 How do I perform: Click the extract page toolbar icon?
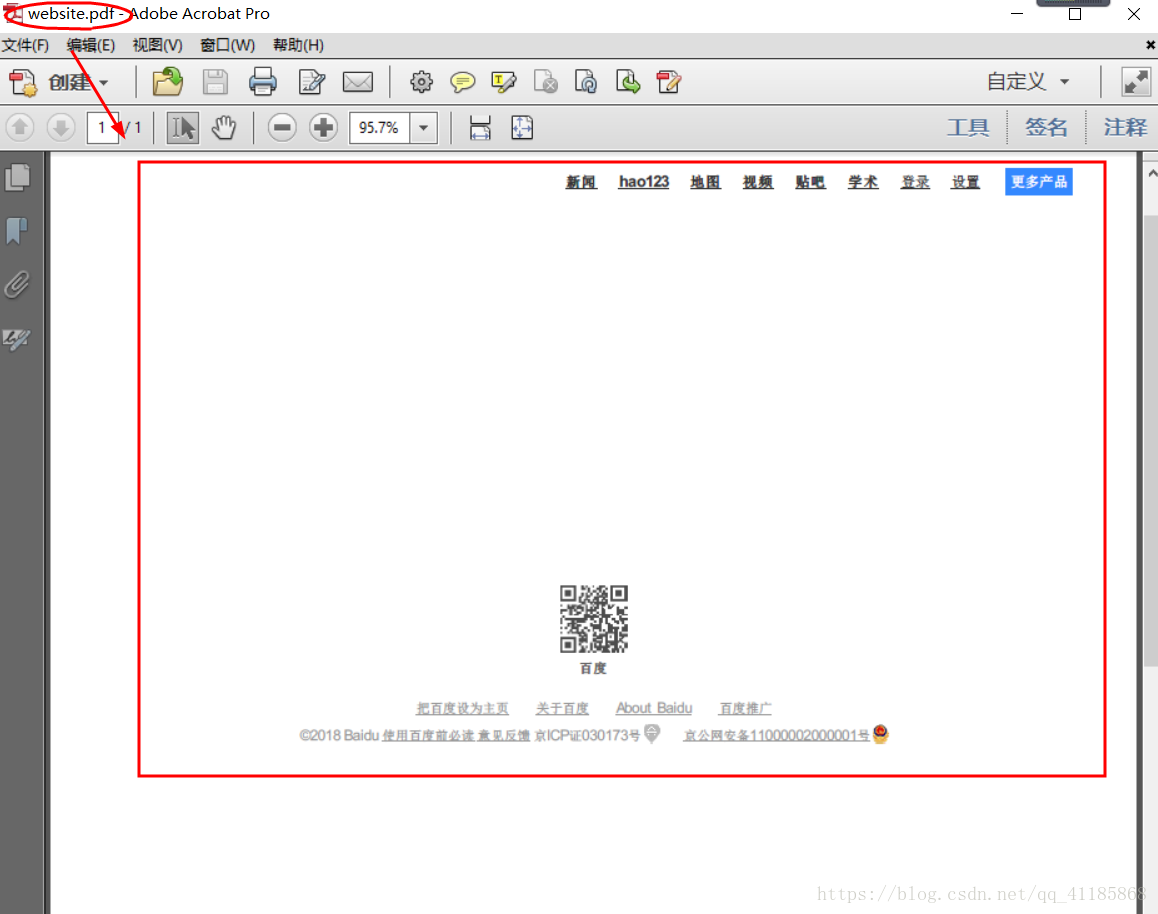coord(628,82)
